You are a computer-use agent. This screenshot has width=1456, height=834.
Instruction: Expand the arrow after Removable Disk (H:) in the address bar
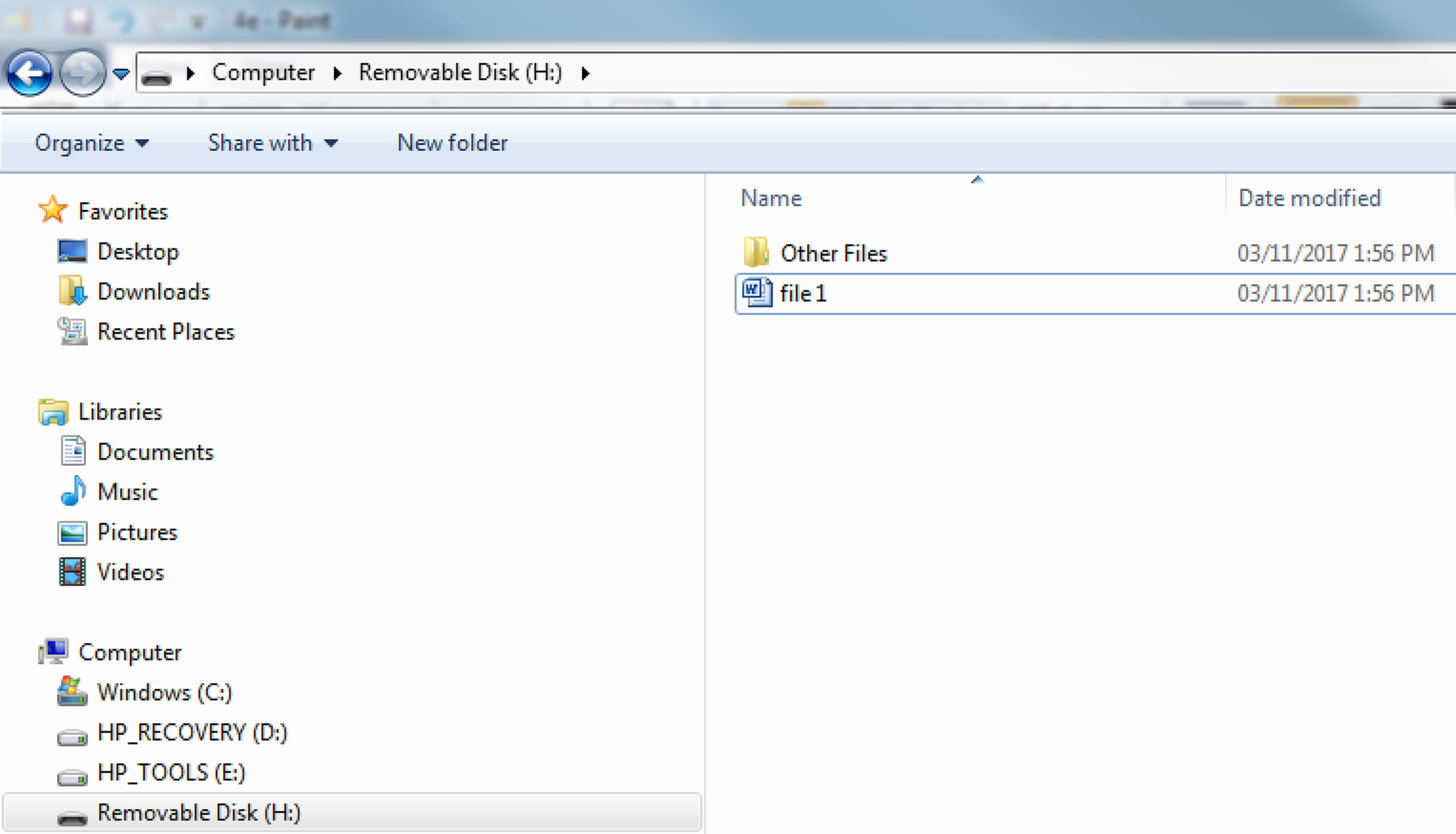coord(584,73)
